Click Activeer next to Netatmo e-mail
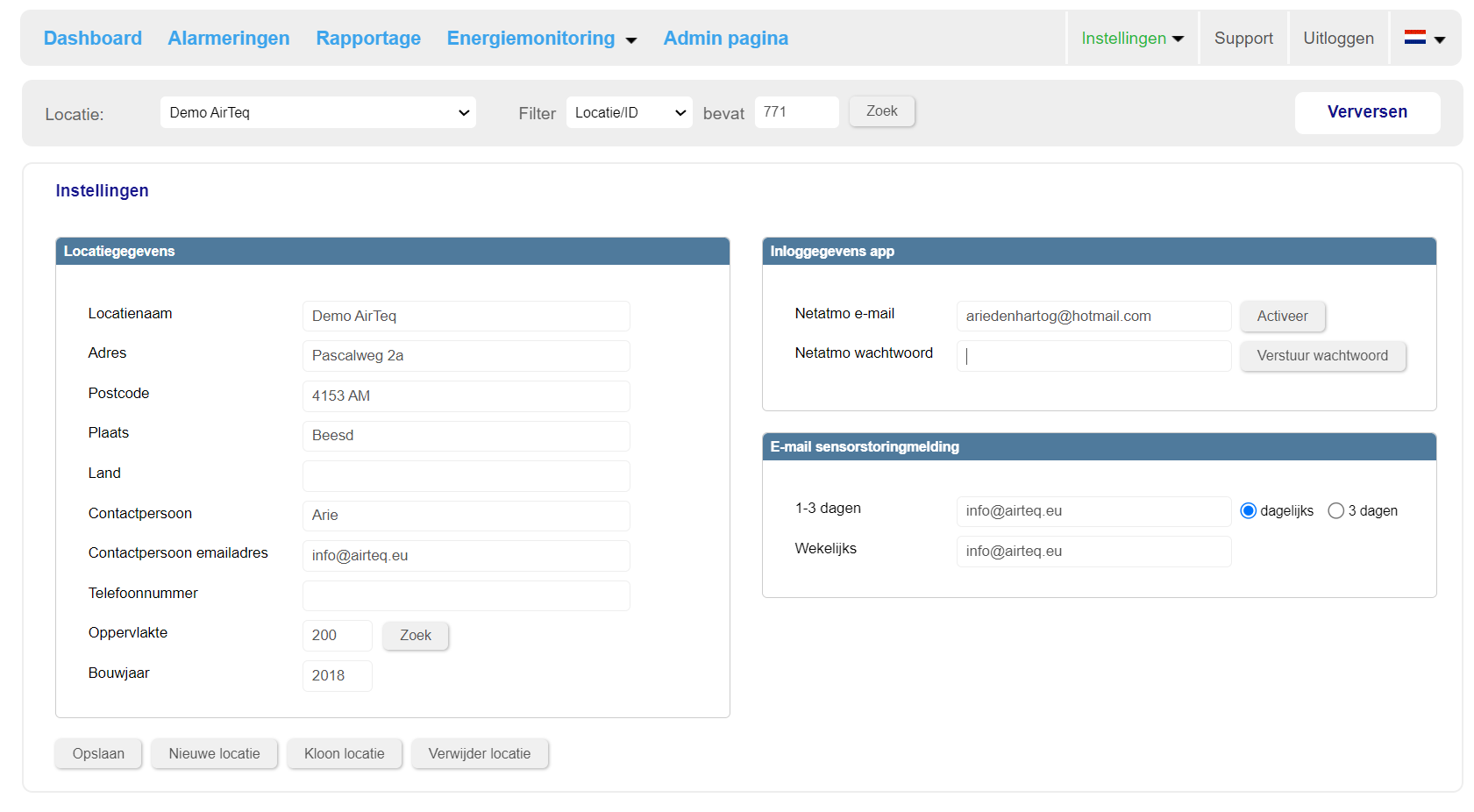The width and height of the screenshot is (1474, 812). point(1282,317)
